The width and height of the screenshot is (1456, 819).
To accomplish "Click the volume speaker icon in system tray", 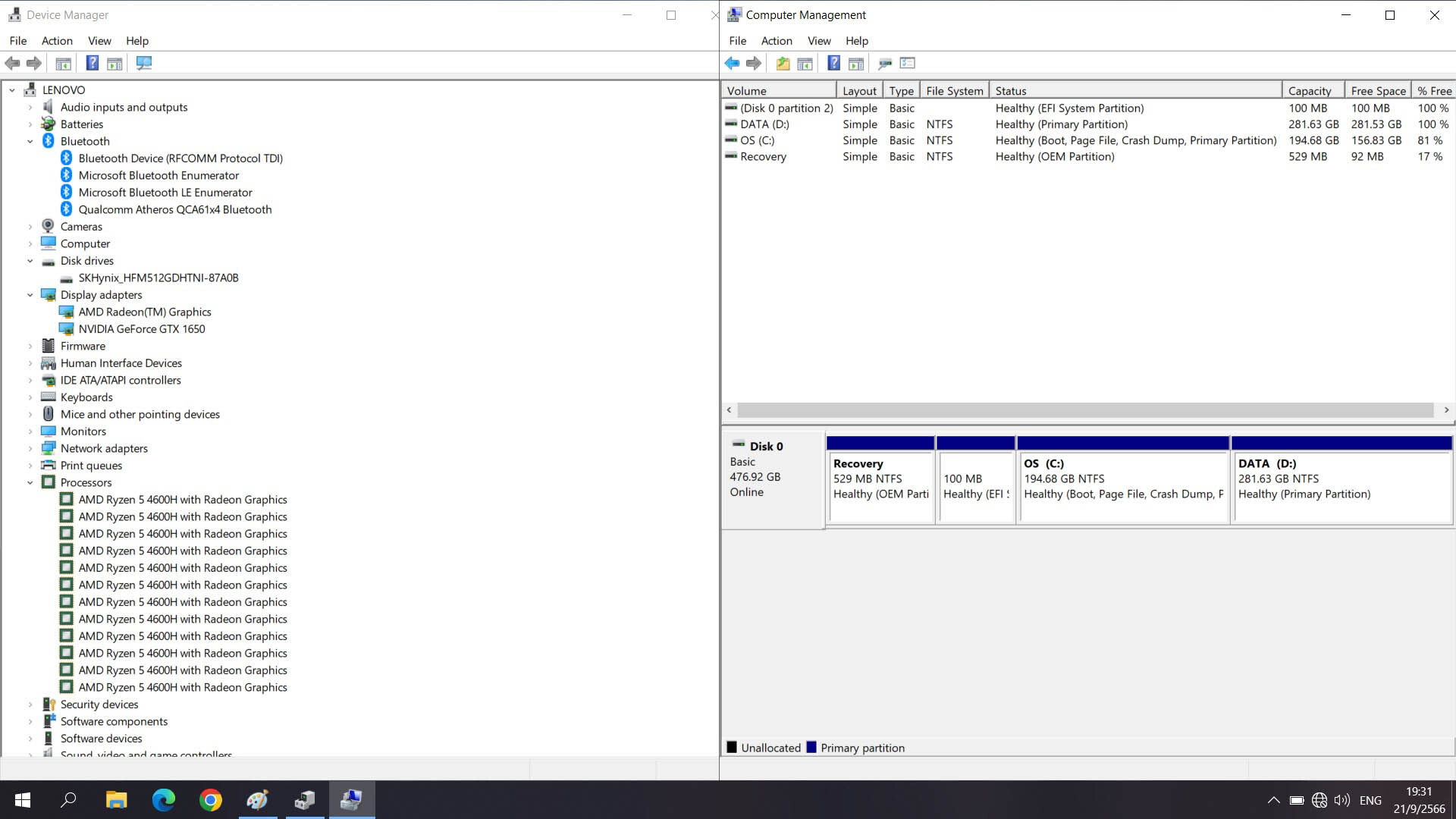I will 1342,800.
